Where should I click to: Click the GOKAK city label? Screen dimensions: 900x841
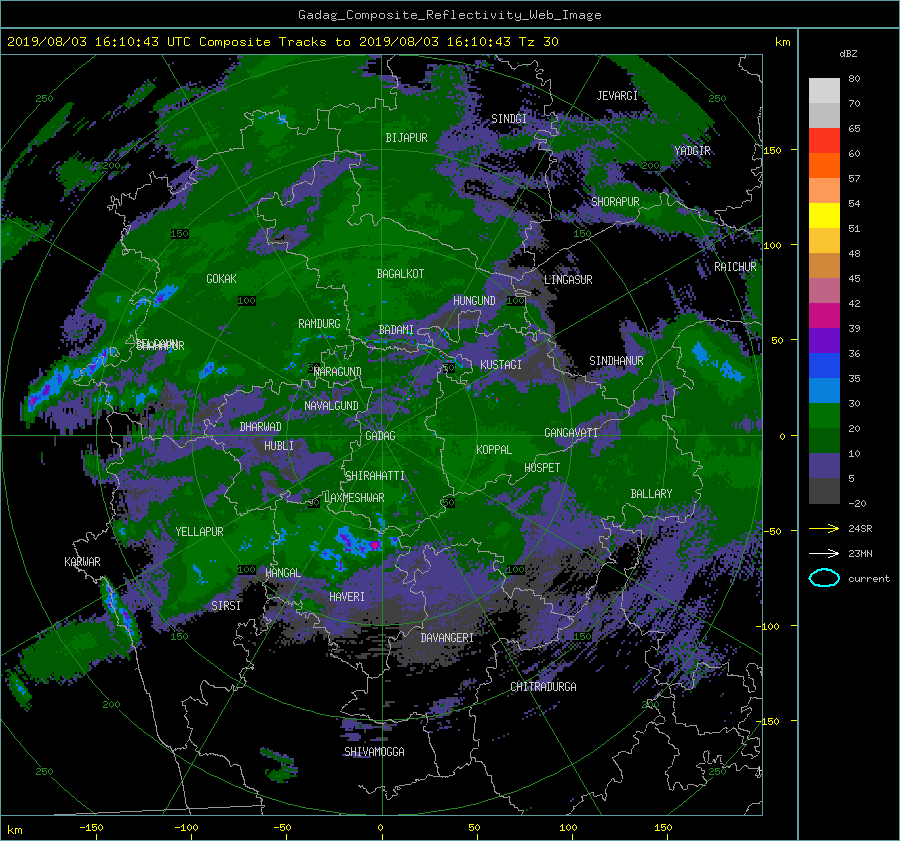(x=221, y=278)
